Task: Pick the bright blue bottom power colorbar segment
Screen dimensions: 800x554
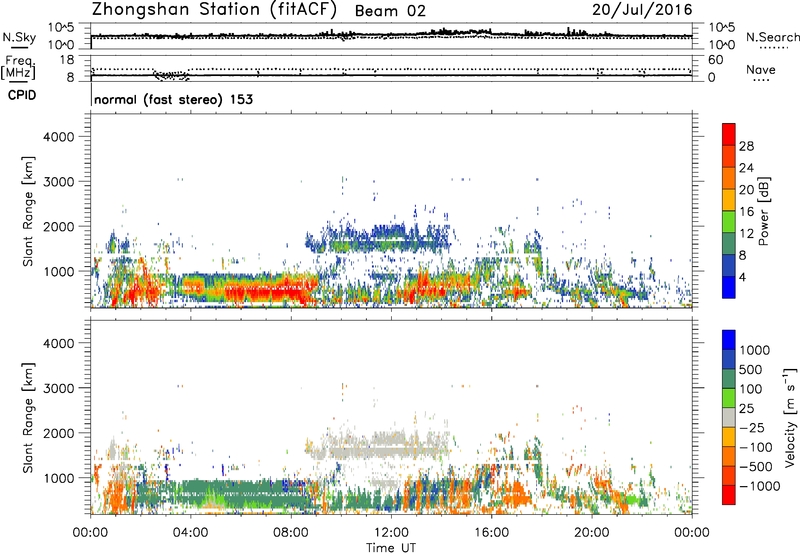Action: point(729,288)
